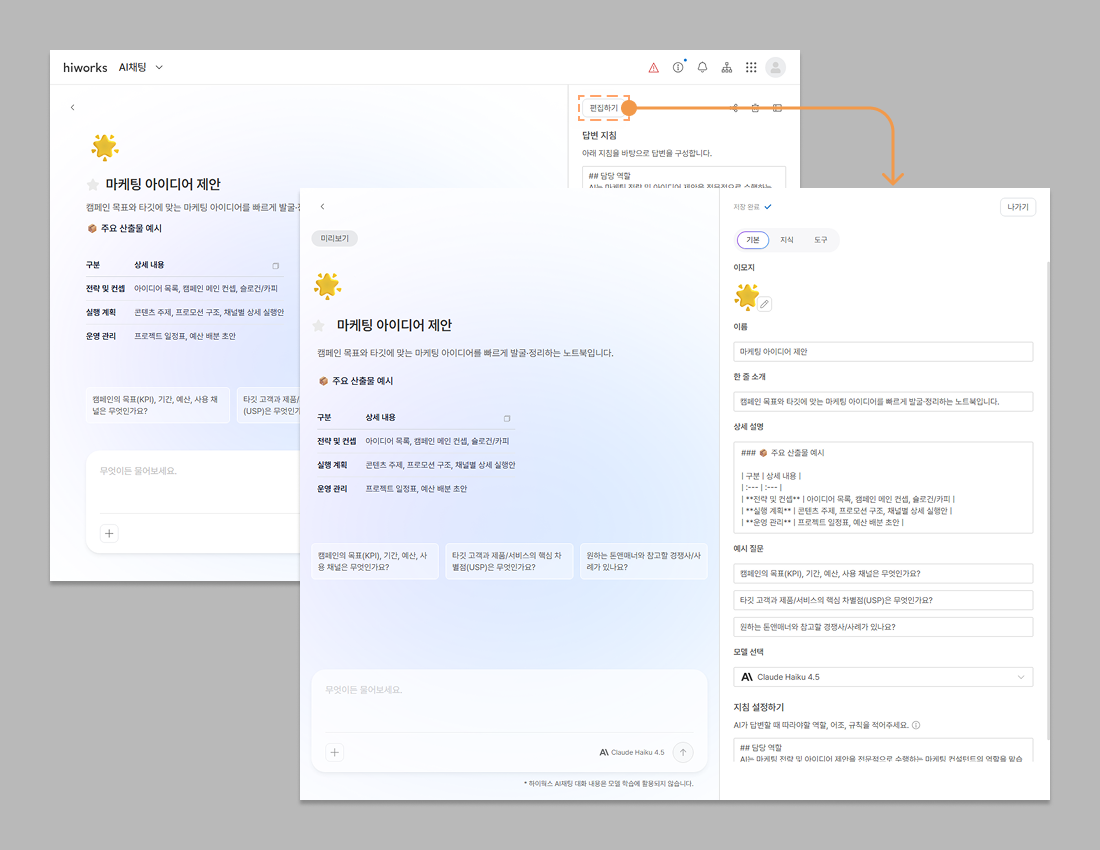
Task: Open the notifications bell
Action: [x=702, y=68]
